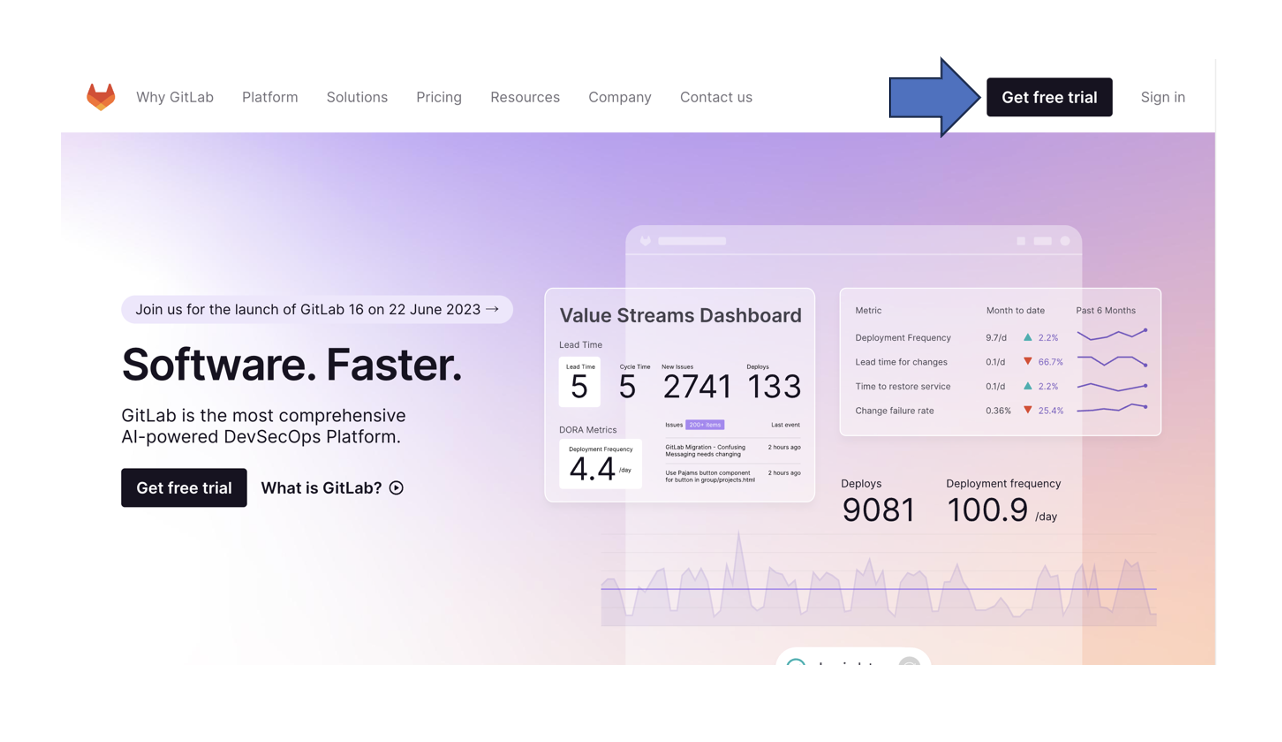Play the "What is GitLab?" video icon
1282x742 pixels.
point(396,488)
